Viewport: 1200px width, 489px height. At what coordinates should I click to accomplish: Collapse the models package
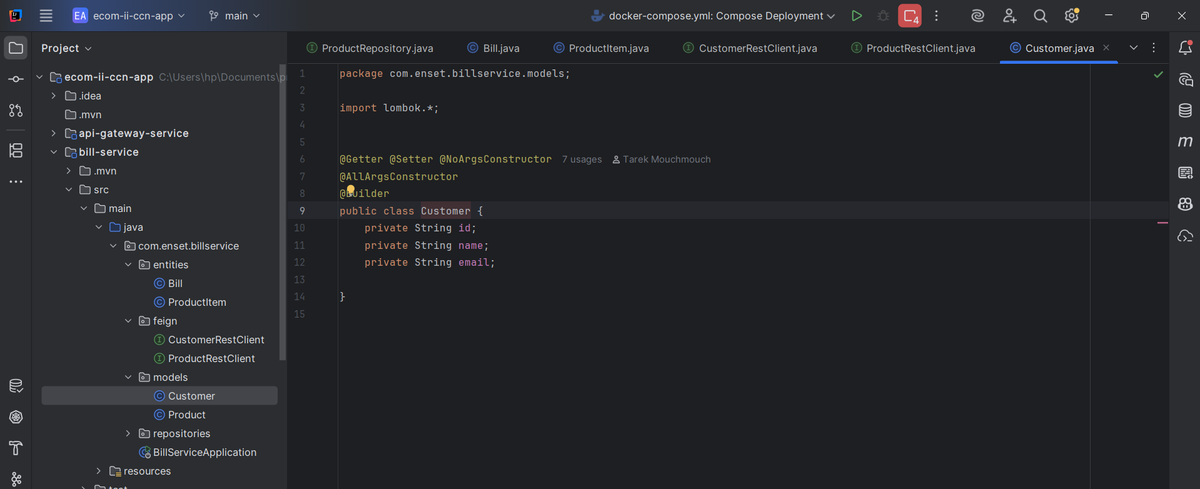click(x=129, y=377)
